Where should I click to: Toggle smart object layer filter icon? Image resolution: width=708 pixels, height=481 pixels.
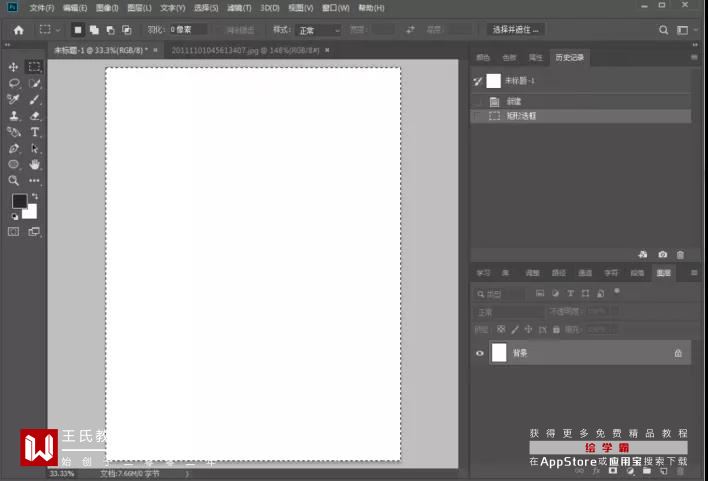[601, 294]
